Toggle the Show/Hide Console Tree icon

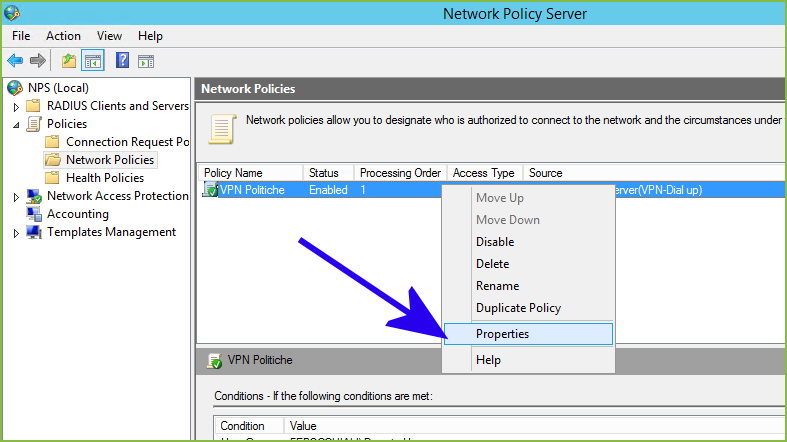point(93,61)
